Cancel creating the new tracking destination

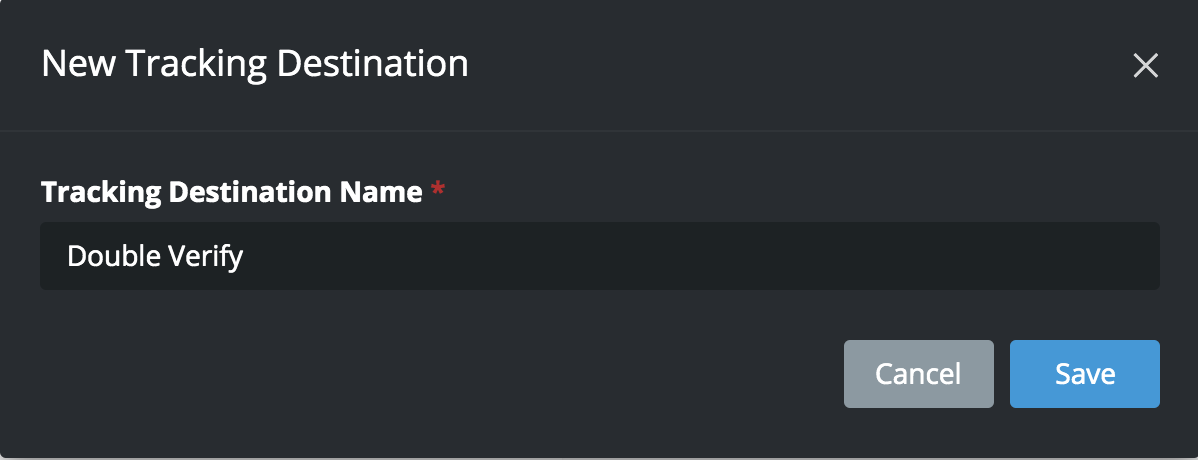click(918, 374)
